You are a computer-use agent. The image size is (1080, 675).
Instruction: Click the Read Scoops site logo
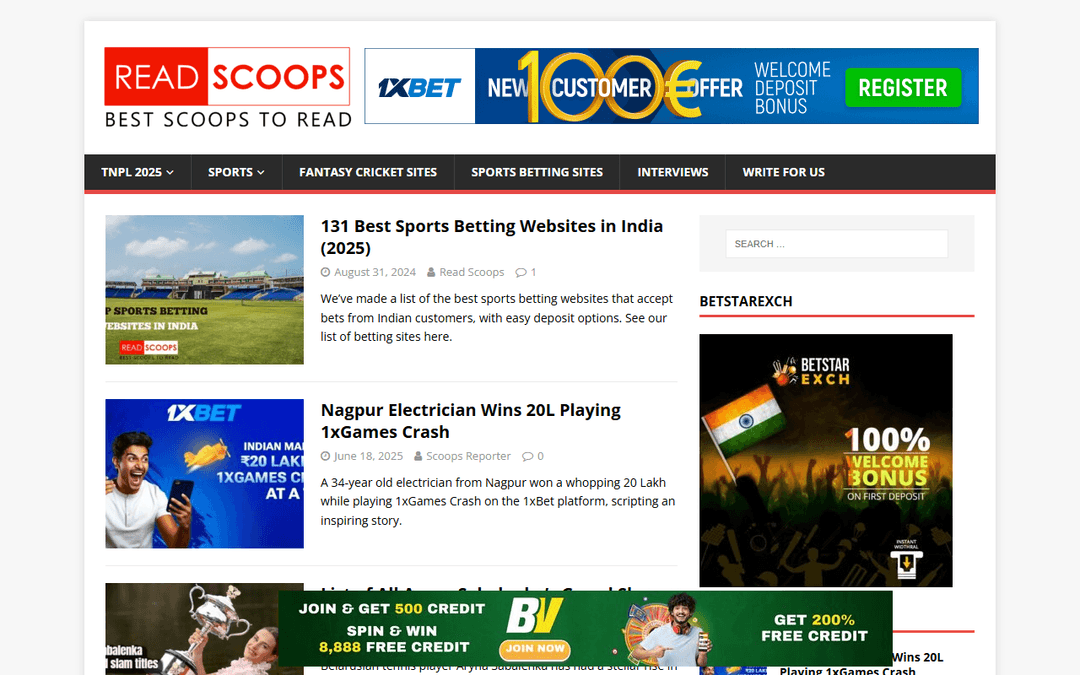pyautogui.click(x=227, y=87)
